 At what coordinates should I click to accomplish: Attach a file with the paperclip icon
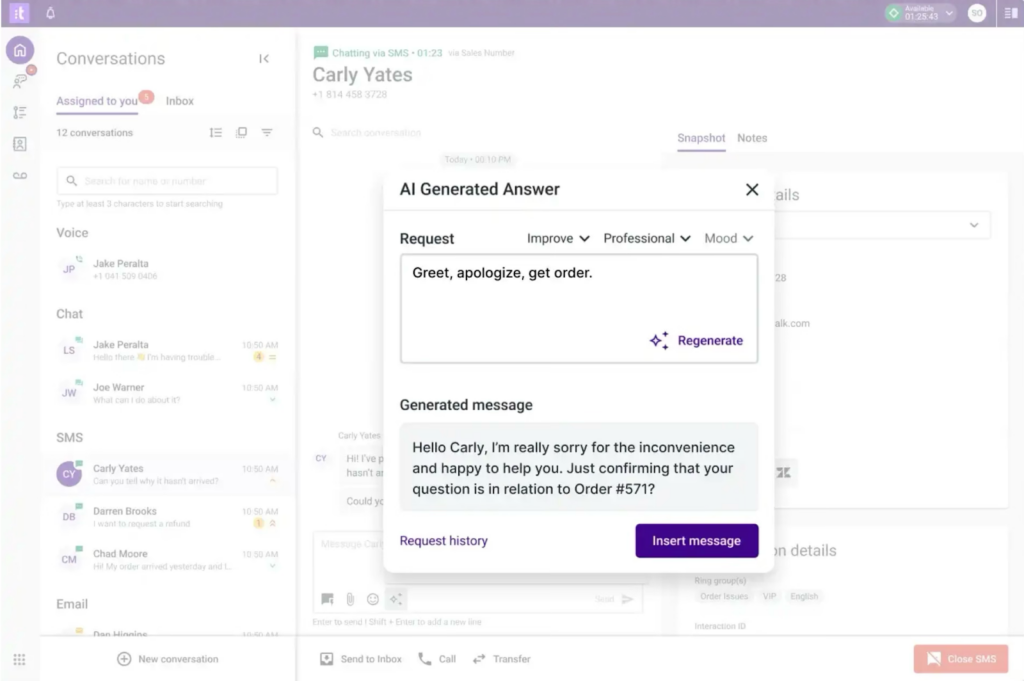click(x=350, y=598)
